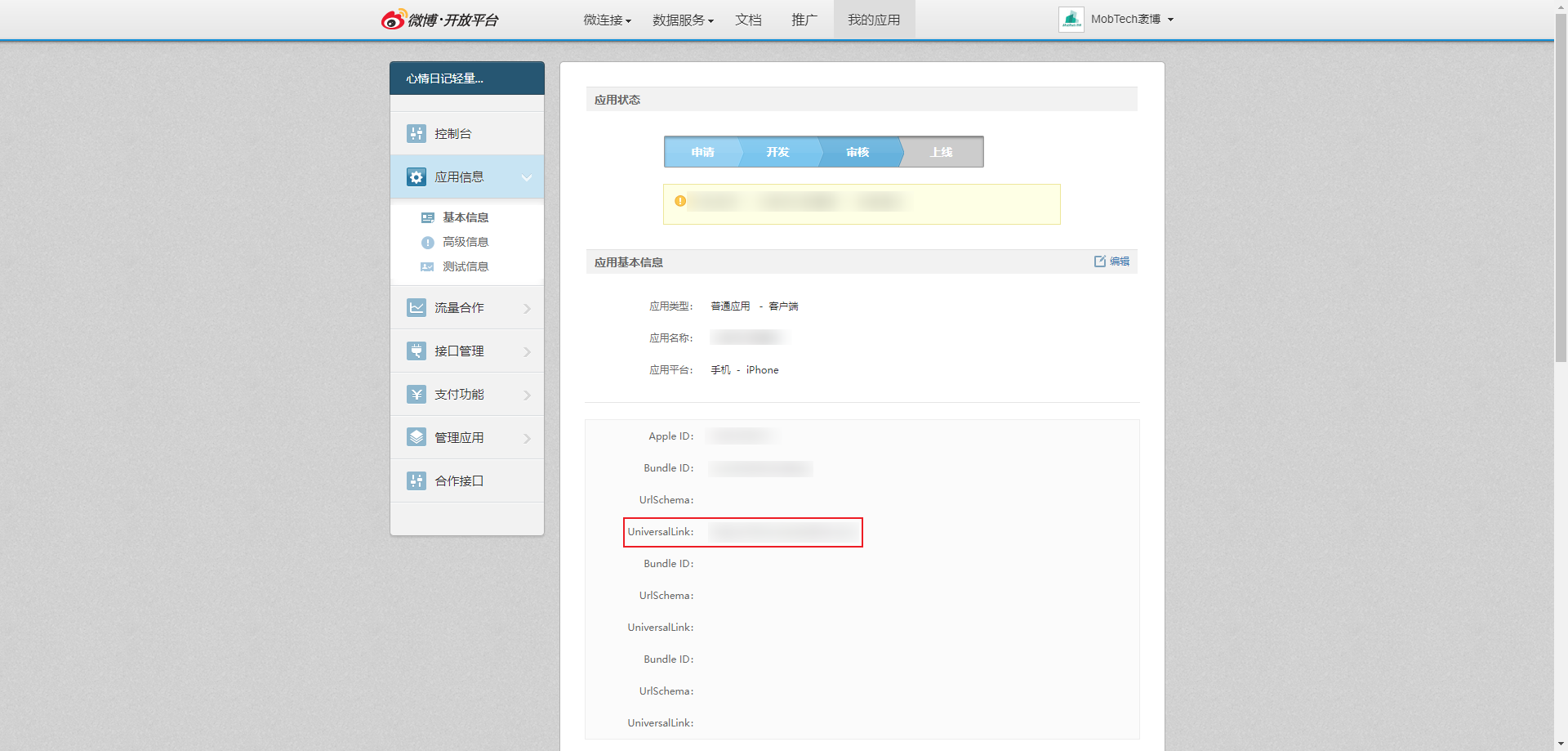
Task: Collapse the 应用信息 section chevron
Action: click(x=527, y=177)
